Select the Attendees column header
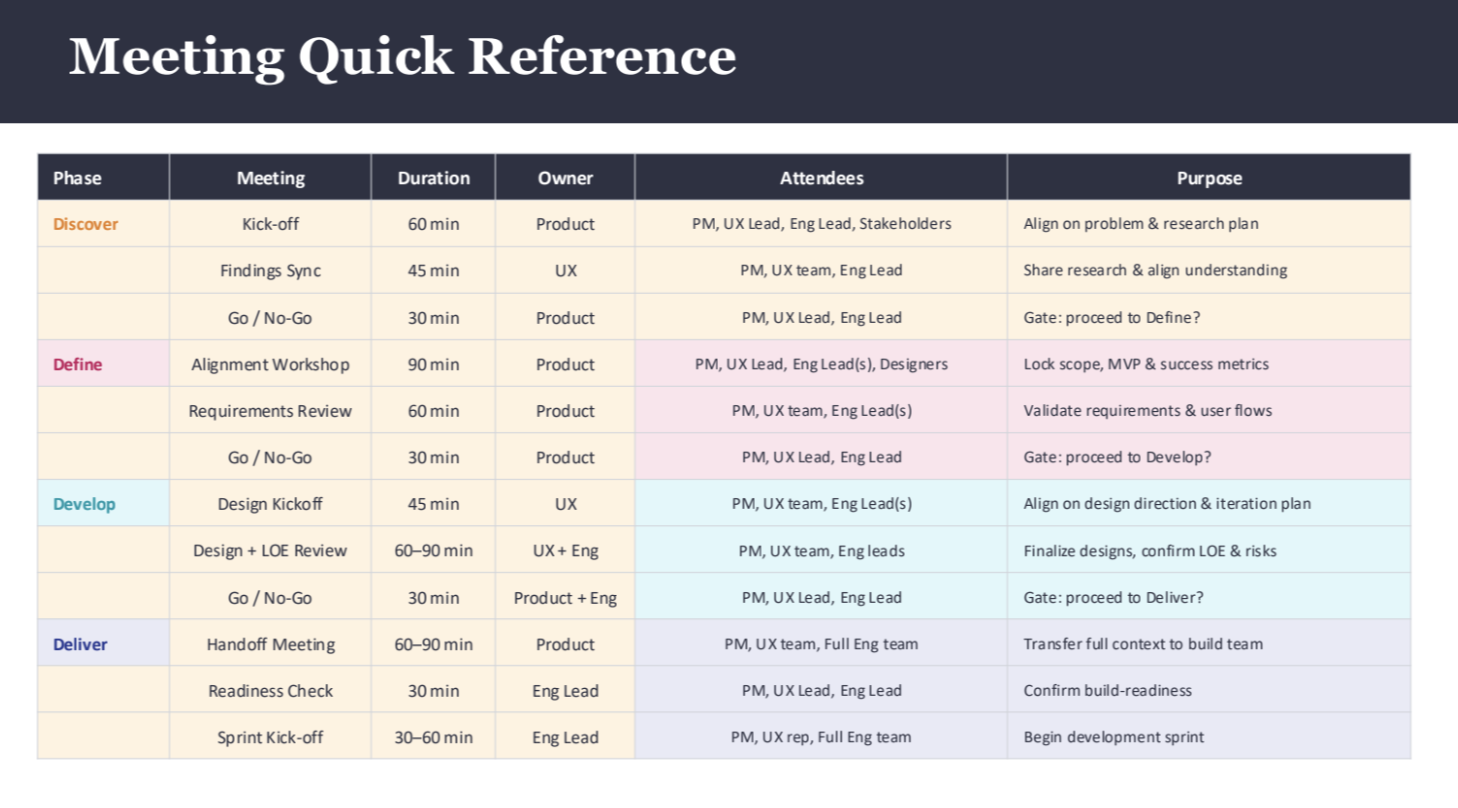Screen dimensions: 1458x808 (820, 177)
